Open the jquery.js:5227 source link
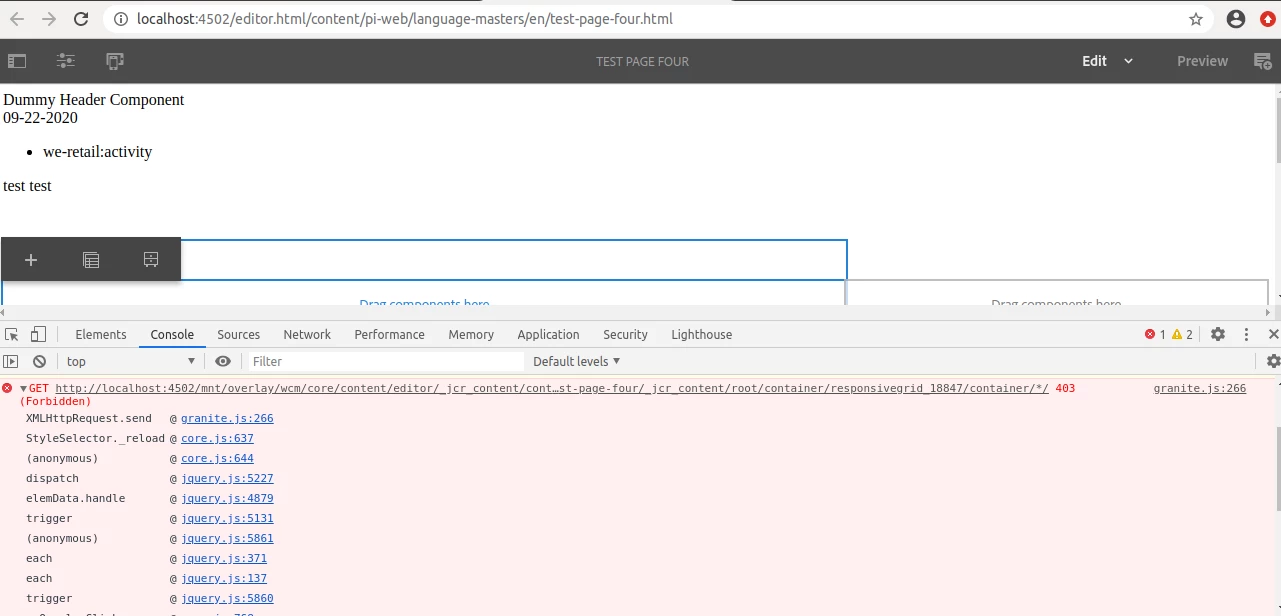Viewport: 1281px width, 616px height. [227, 478]
